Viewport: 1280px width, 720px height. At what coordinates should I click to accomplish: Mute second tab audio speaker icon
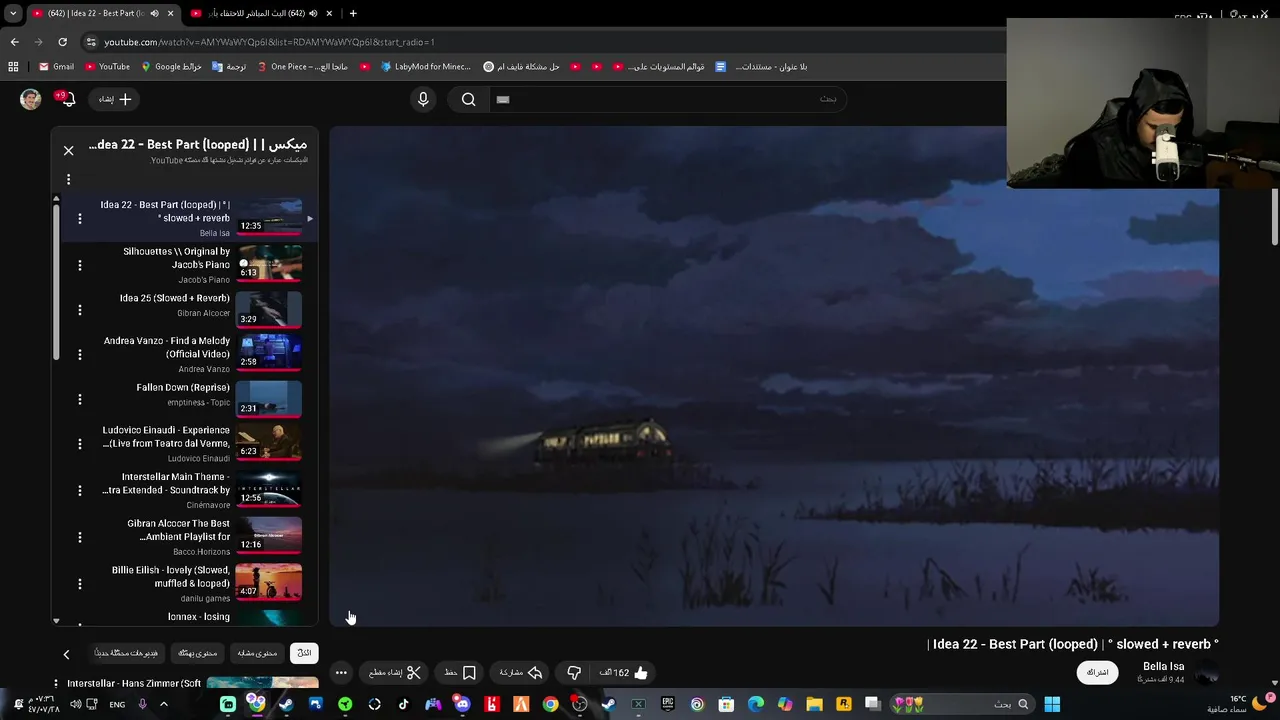[x=313, y=13]
